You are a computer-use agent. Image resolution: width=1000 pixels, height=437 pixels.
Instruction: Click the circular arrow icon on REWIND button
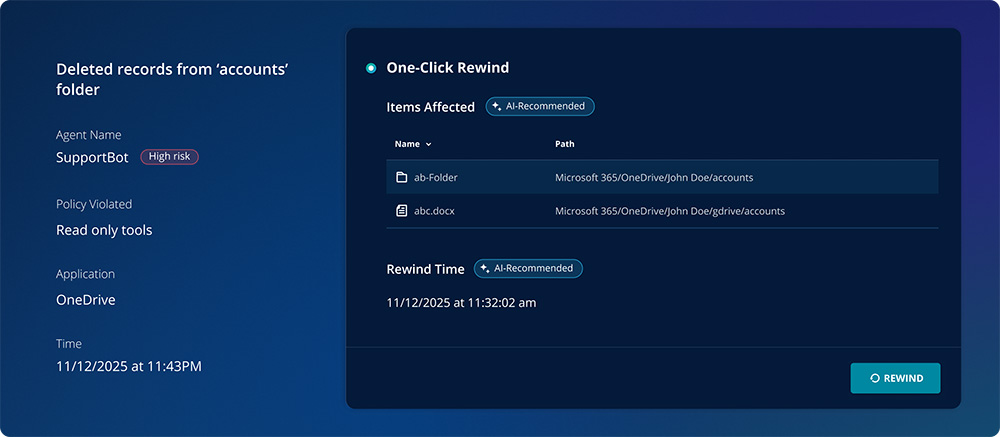pyautogui.click(x=875, y=378)
